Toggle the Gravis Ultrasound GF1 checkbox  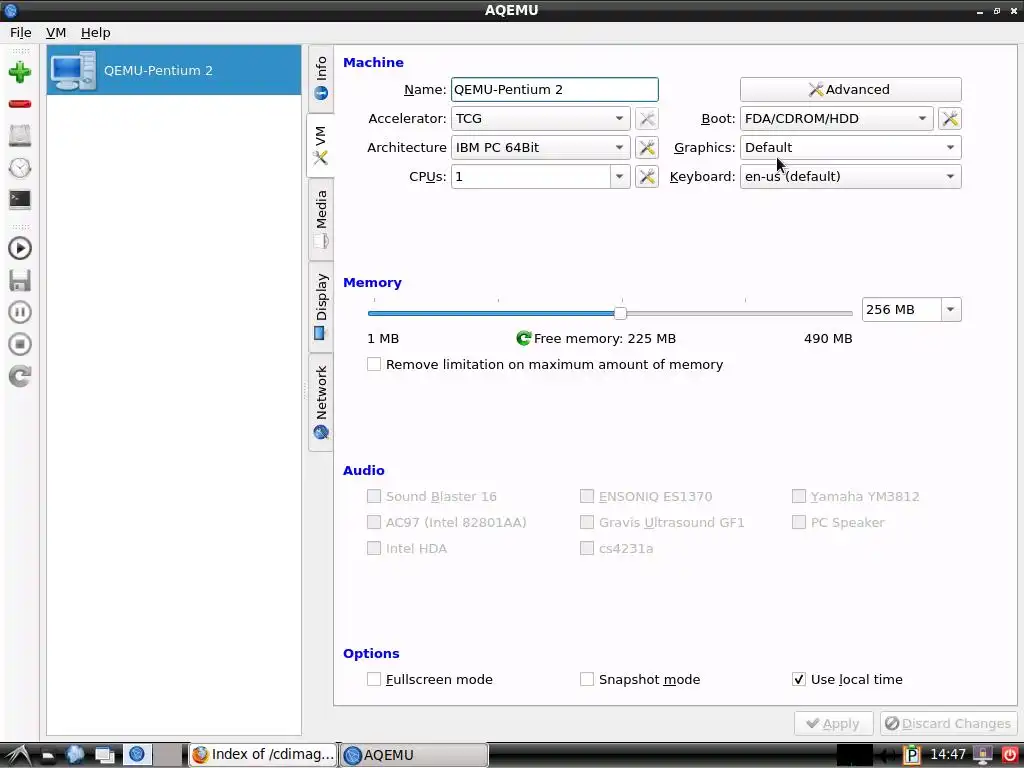[586, 522]
